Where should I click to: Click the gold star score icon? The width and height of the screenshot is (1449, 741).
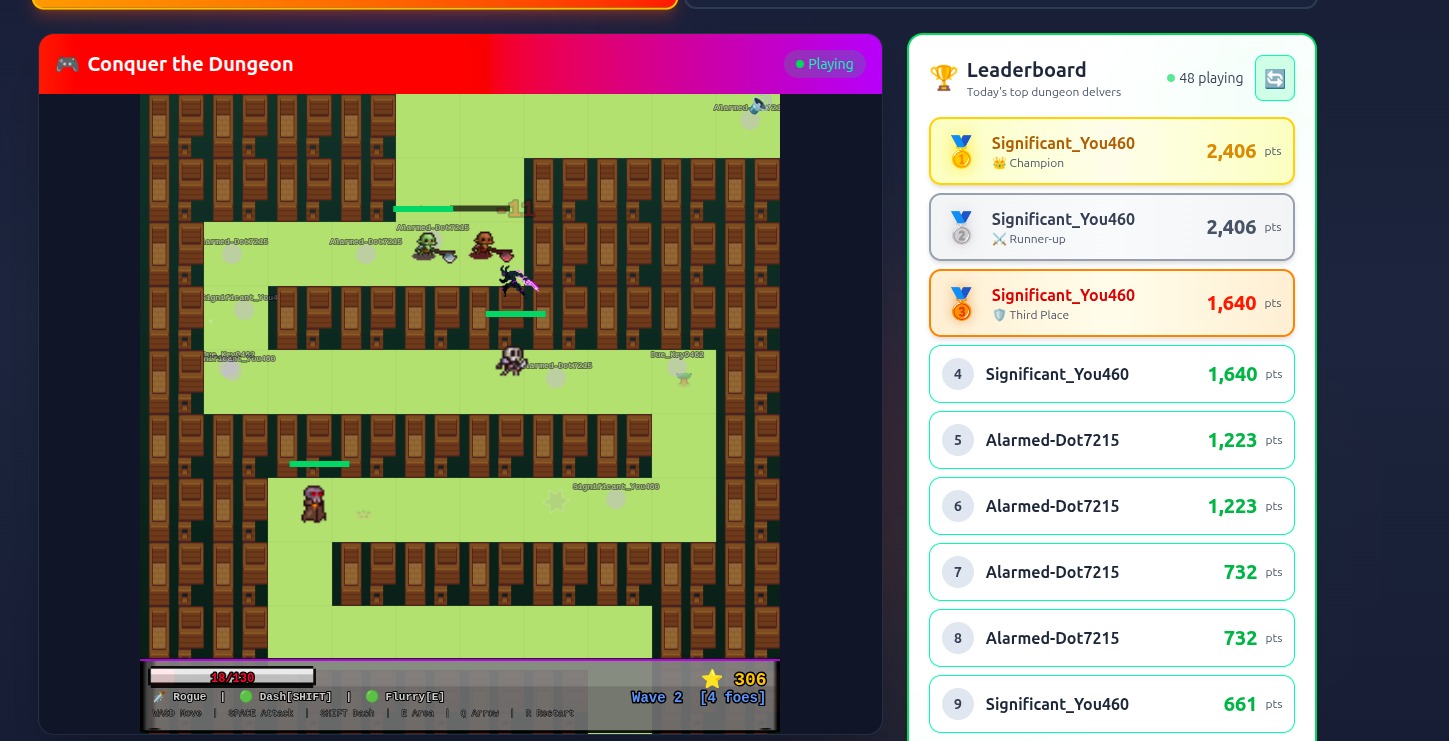[712, 679]
